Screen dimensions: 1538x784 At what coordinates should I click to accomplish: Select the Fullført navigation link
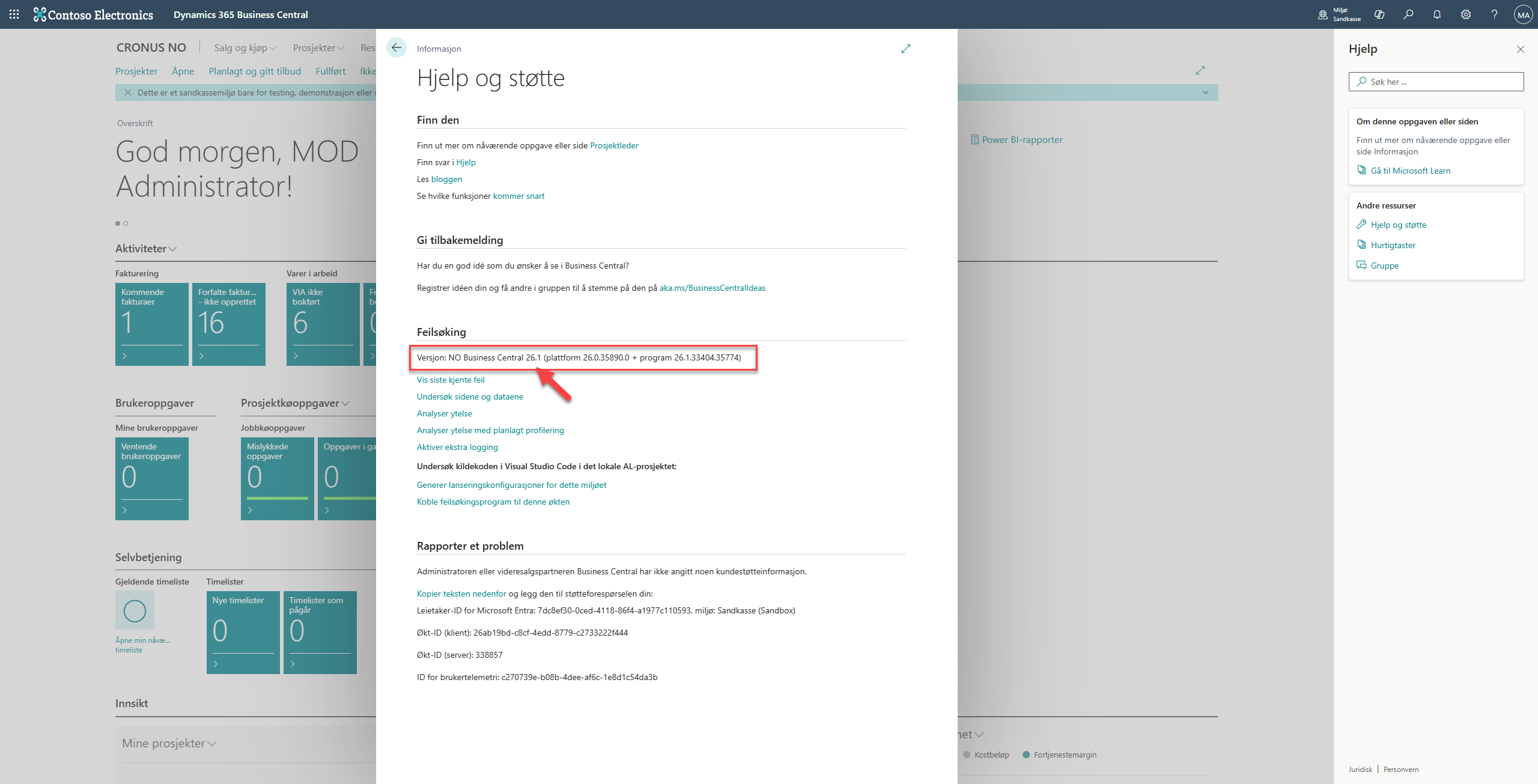pyautogui.click(x=330, y=71)
